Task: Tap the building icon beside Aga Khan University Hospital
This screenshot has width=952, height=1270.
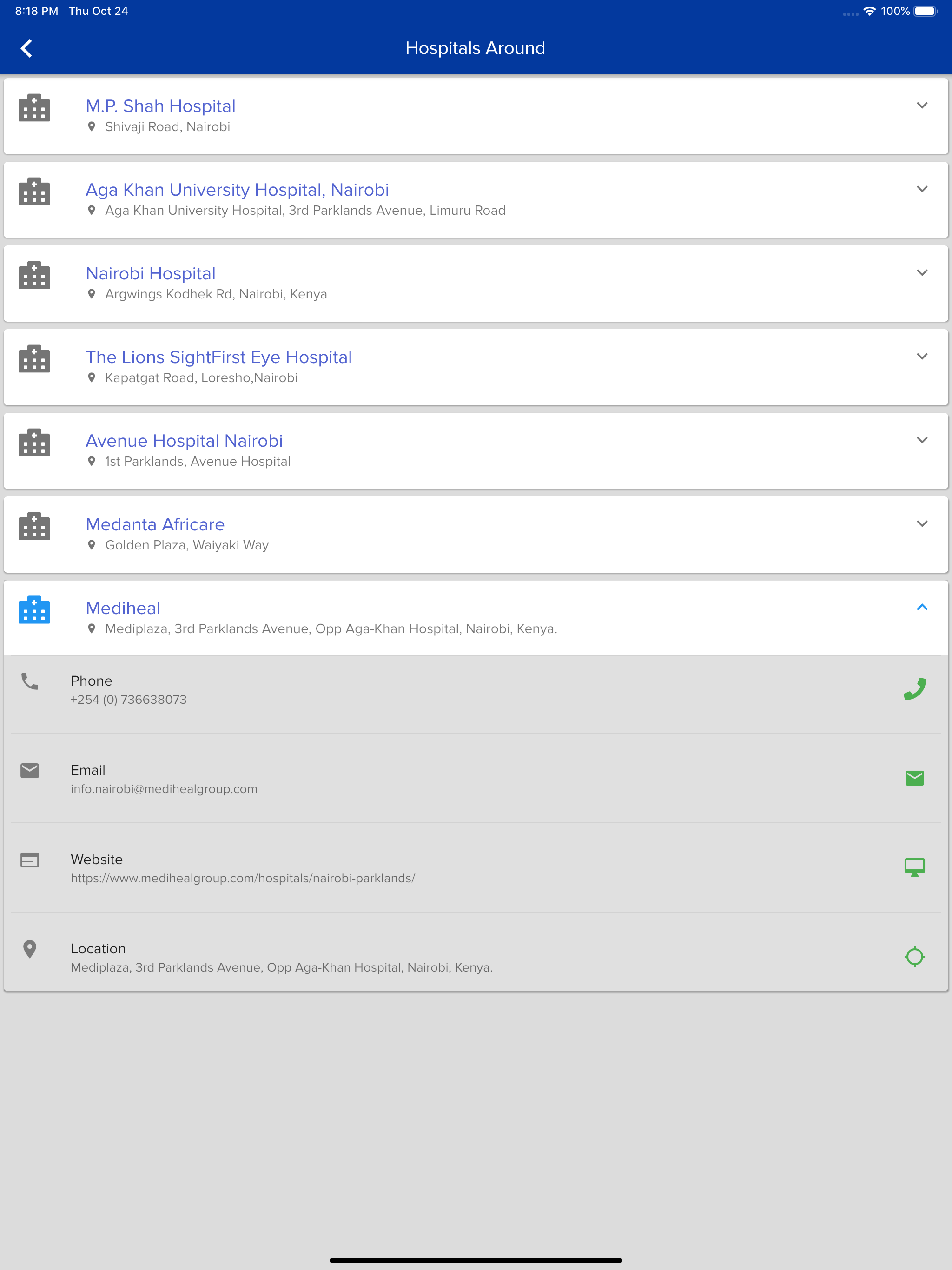Action: [34, 191]
